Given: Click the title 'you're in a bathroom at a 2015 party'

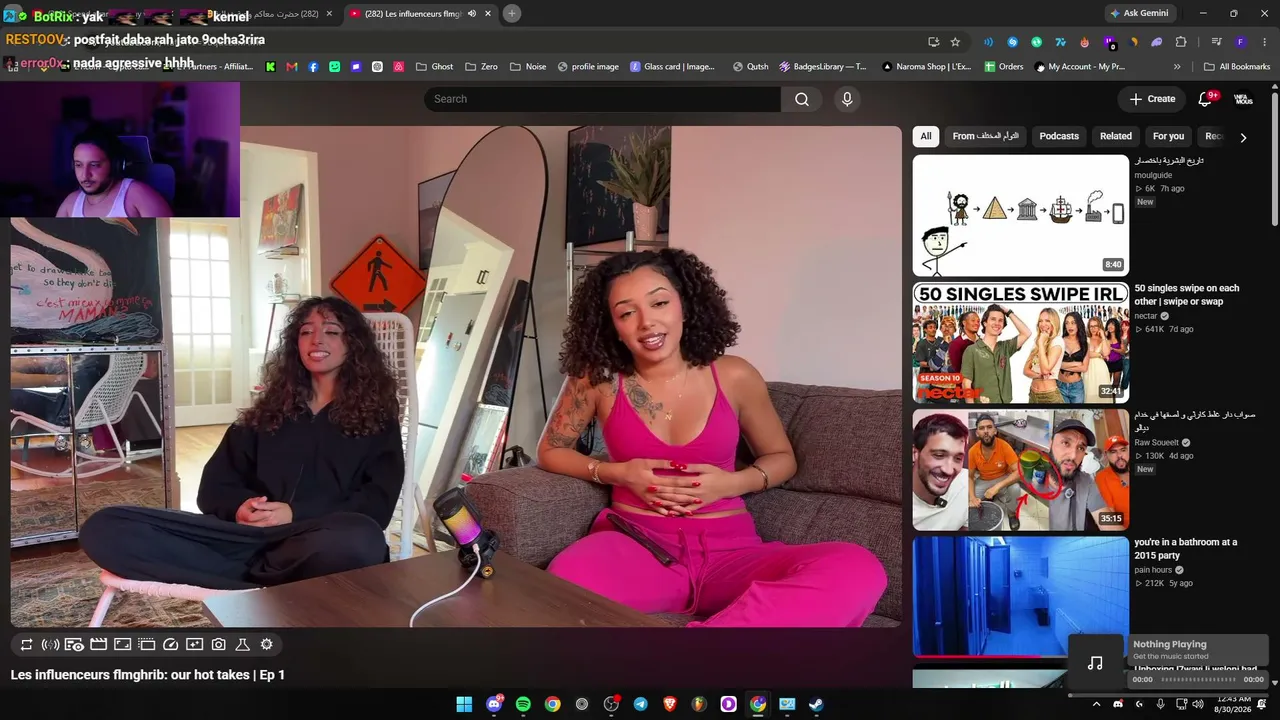Looking at the screenshot, I should [1186, 549].
